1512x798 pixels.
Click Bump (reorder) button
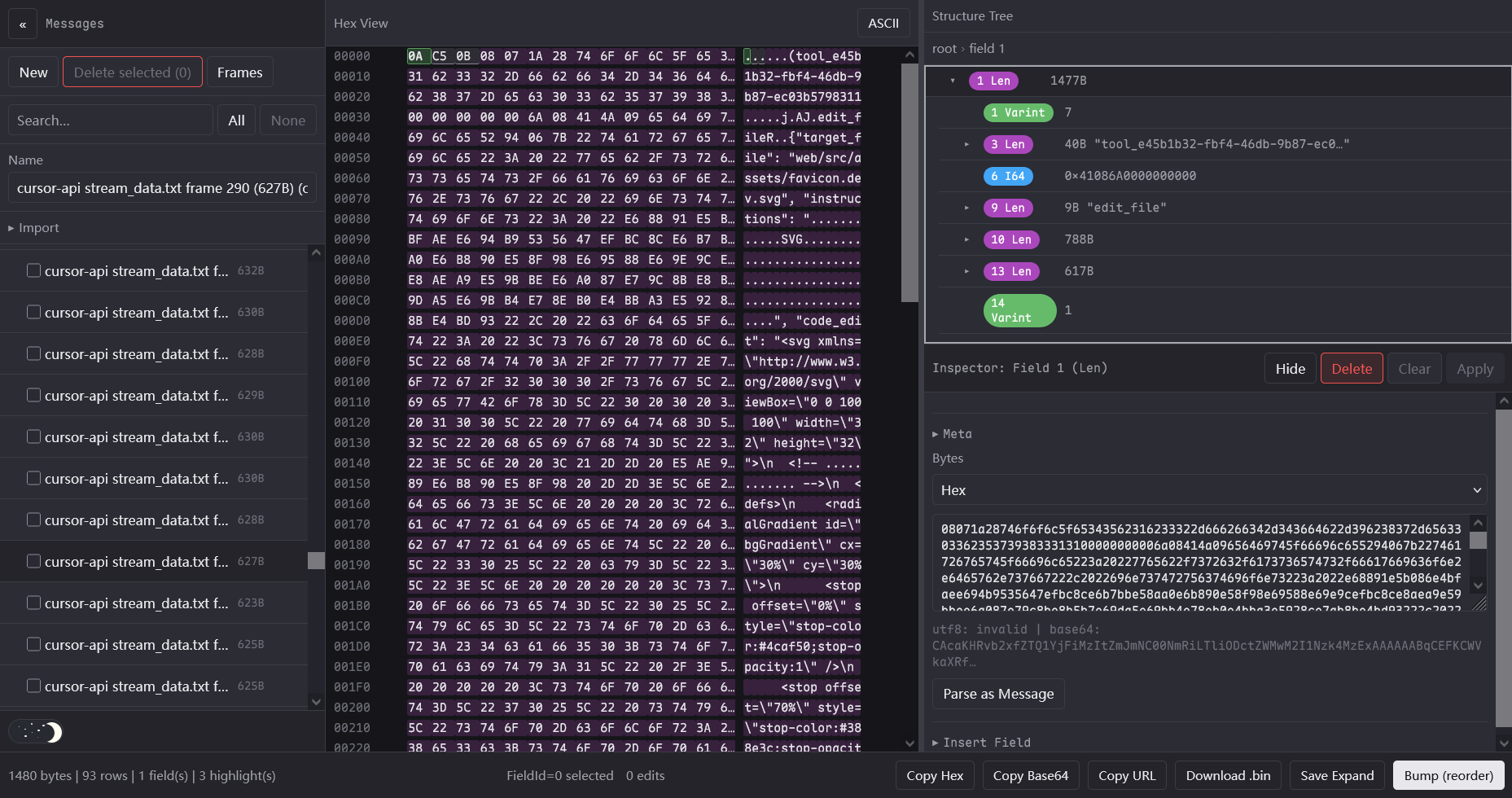pos(1448,775)
